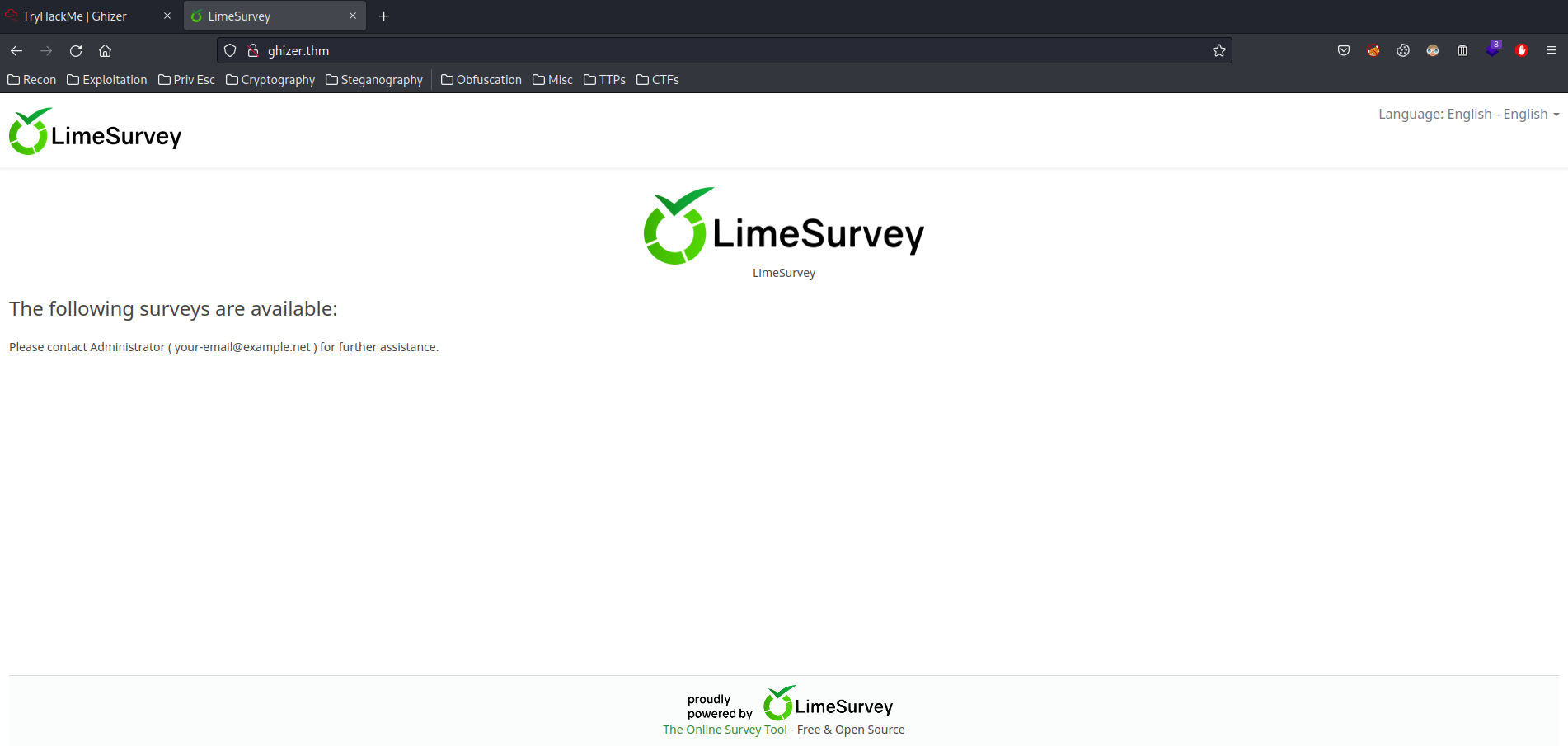Open the Cryptography bookmarks folder

[270, 80]
